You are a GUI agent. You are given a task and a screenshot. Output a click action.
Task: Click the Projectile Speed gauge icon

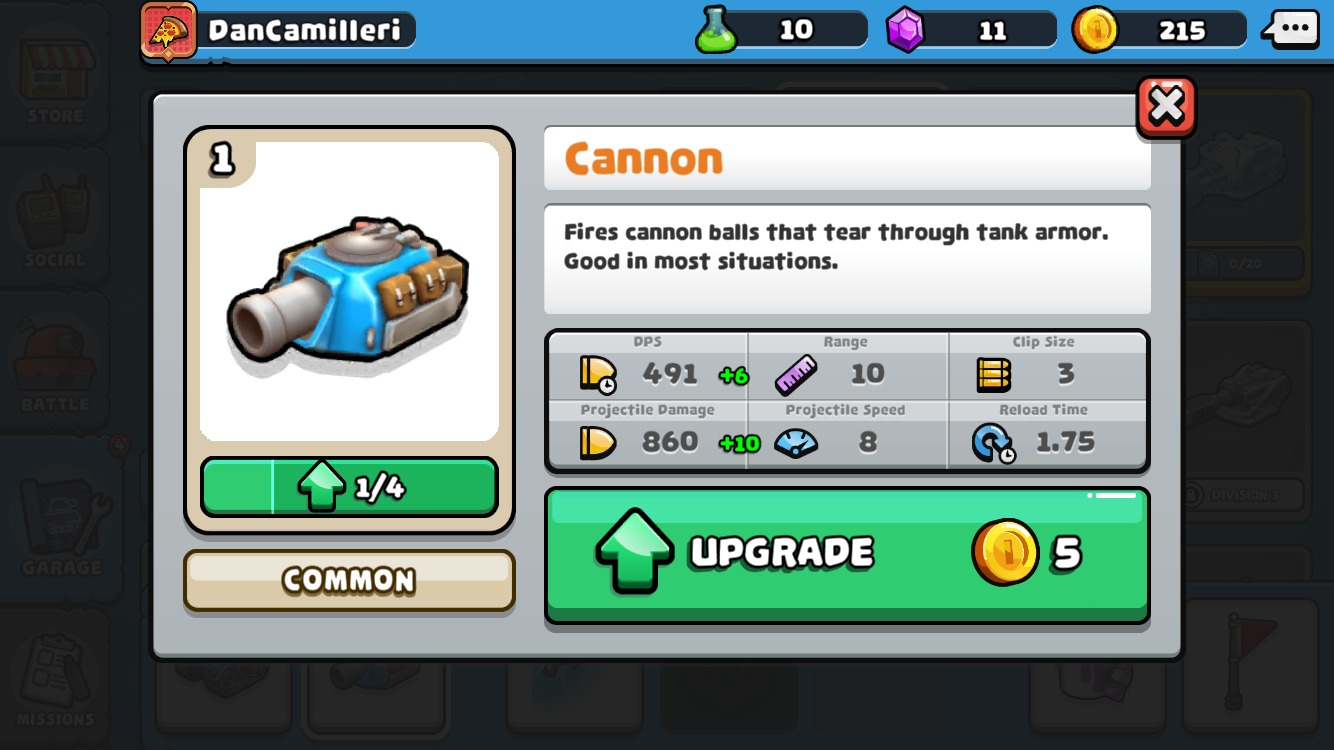[x=796, y=443]
